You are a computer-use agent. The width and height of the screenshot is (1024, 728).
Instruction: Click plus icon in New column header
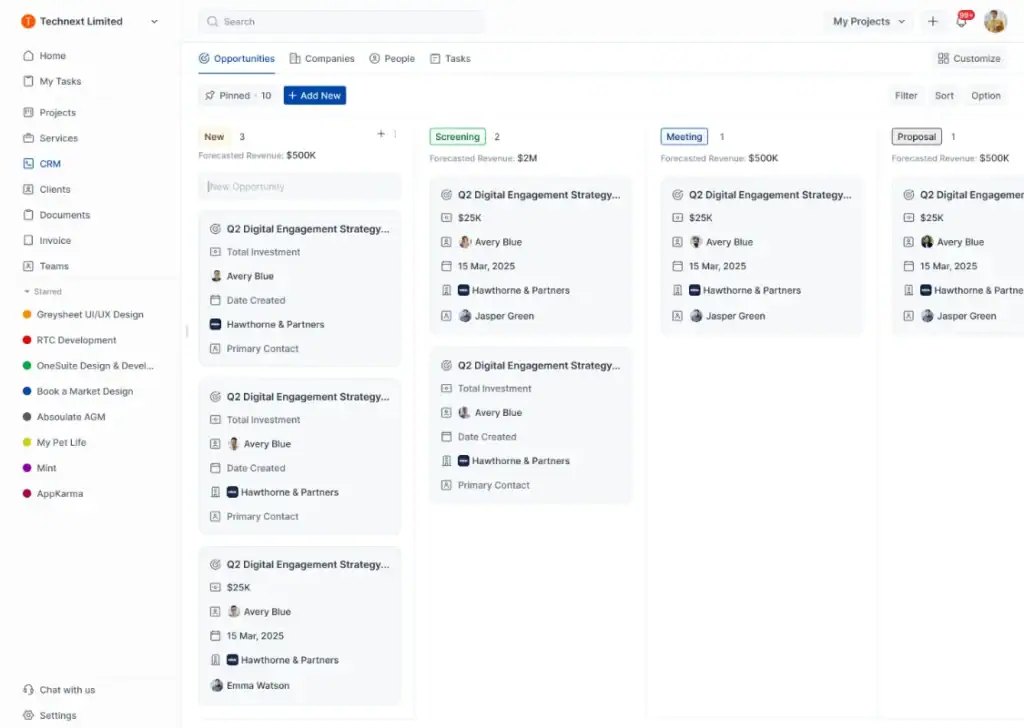pyautogui.click(x=381, y=134)
